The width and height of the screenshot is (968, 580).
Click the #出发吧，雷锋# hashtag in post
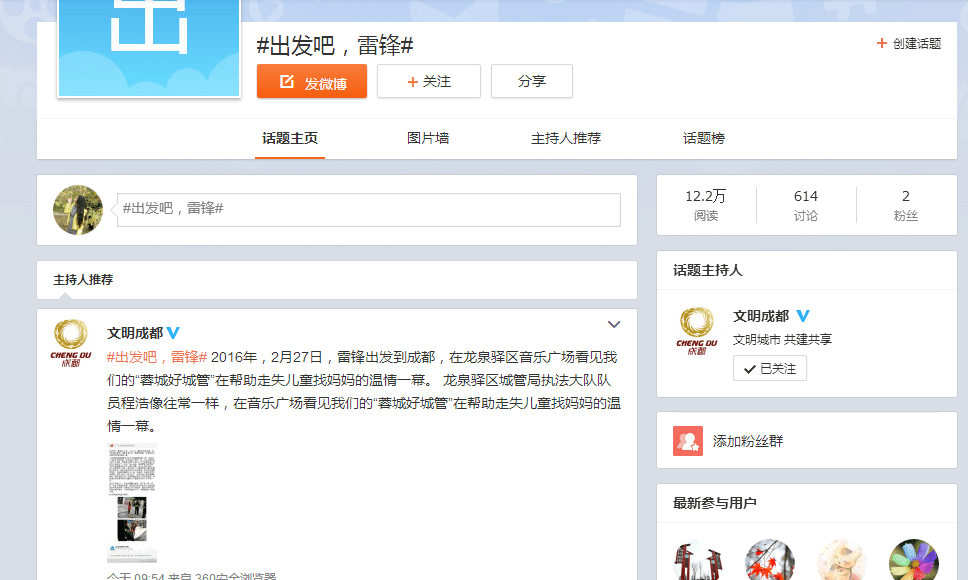click(x=157, y=357)
